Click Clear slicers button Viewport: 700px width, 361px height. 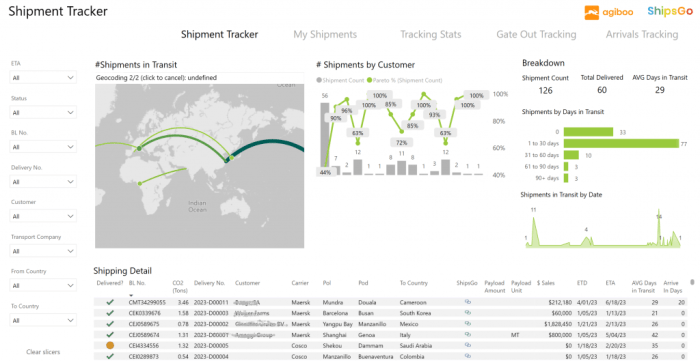click(x=43, y=352)
